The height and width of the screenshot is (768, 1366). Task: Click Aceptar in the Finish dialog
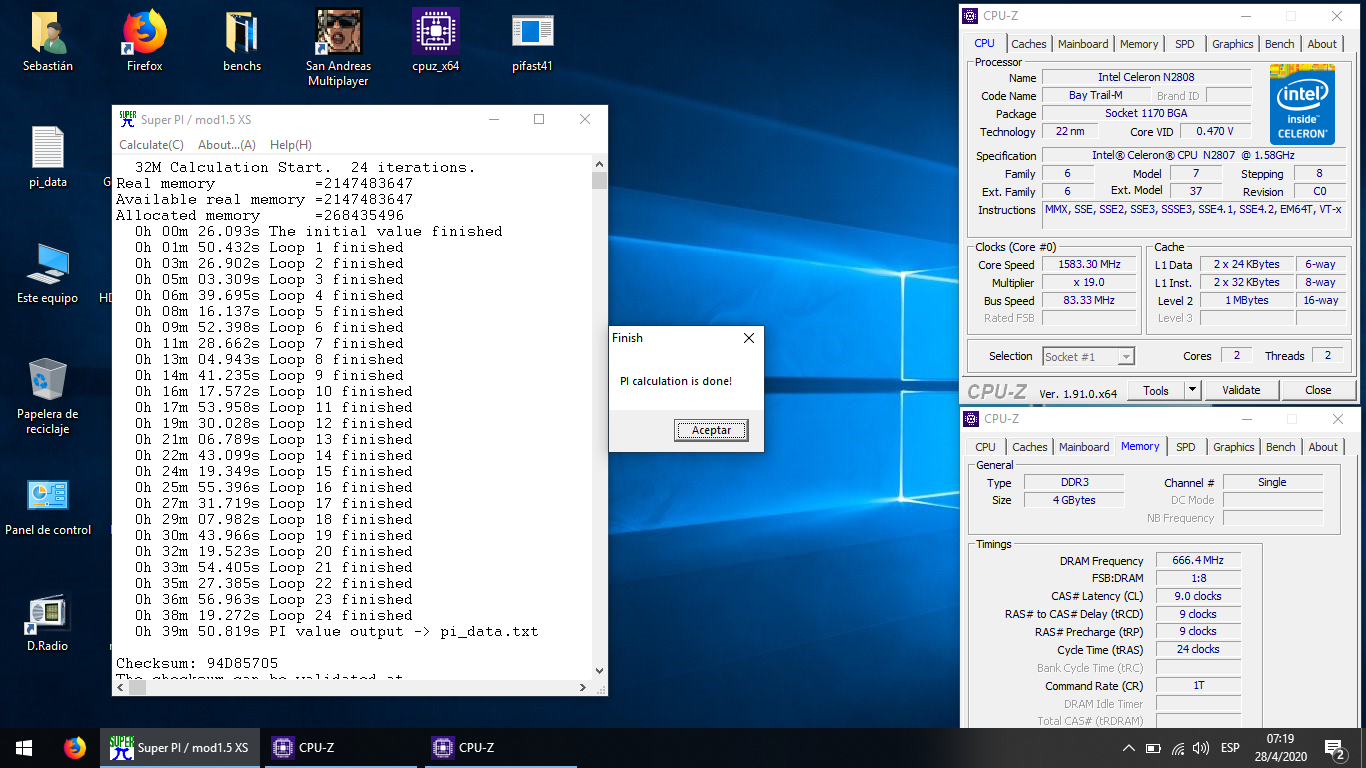(712, 431)
